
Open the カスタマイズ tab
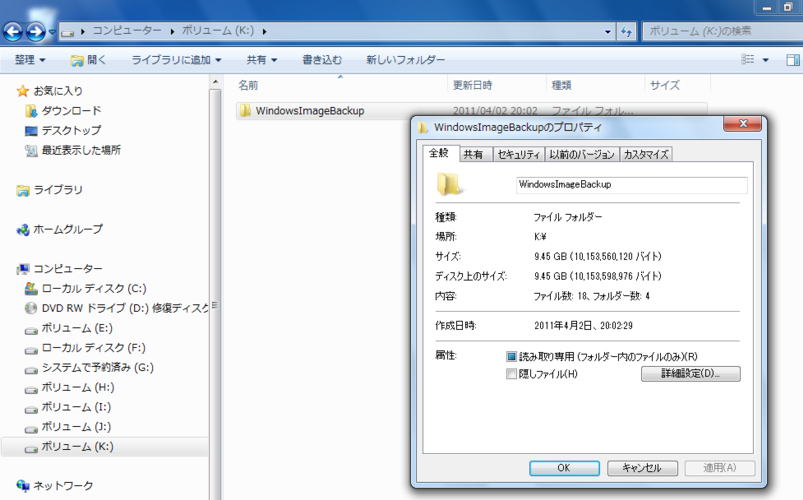(x=646, y=154)
